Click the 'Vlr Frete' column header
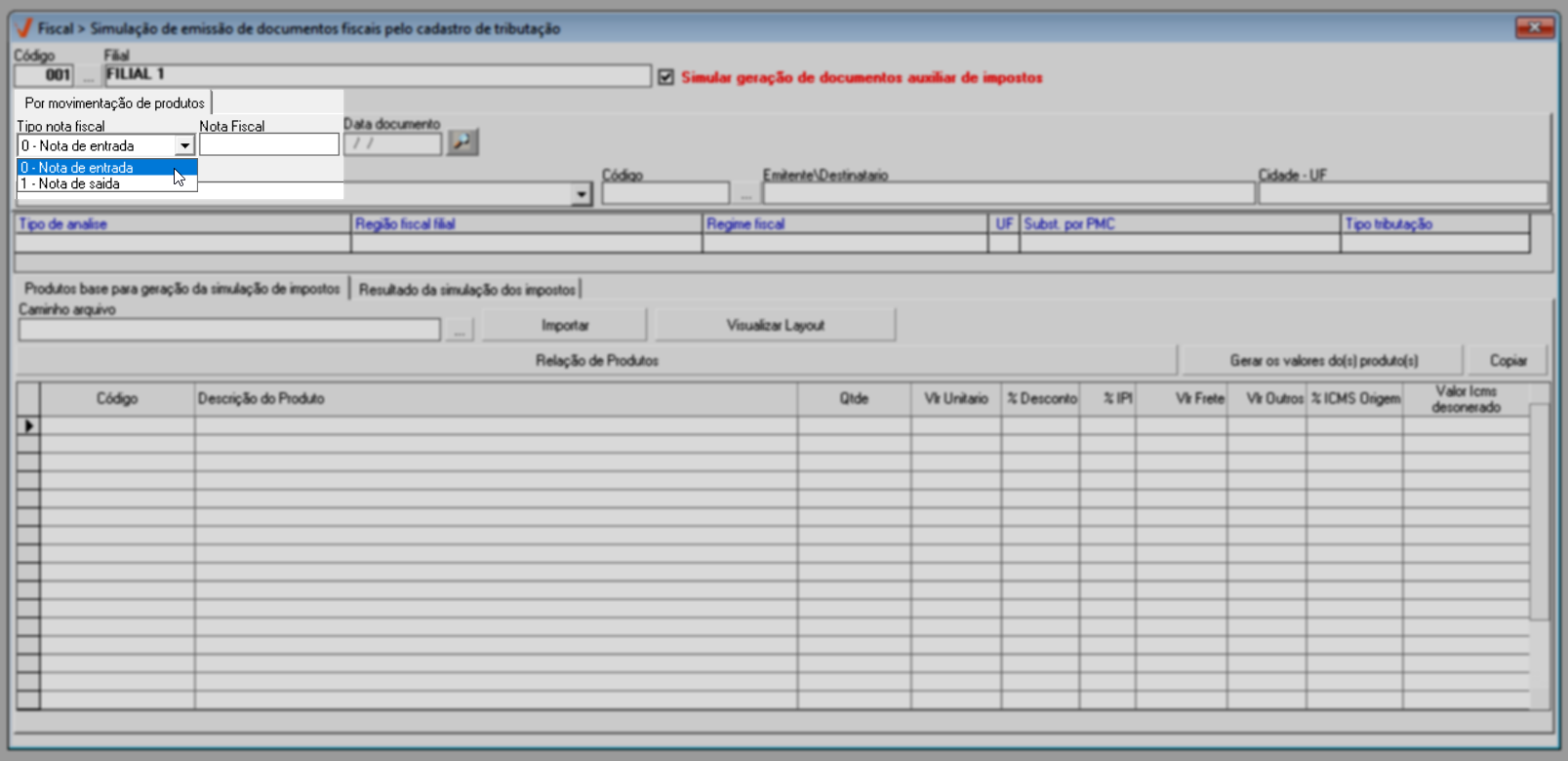 point(1182,398)
